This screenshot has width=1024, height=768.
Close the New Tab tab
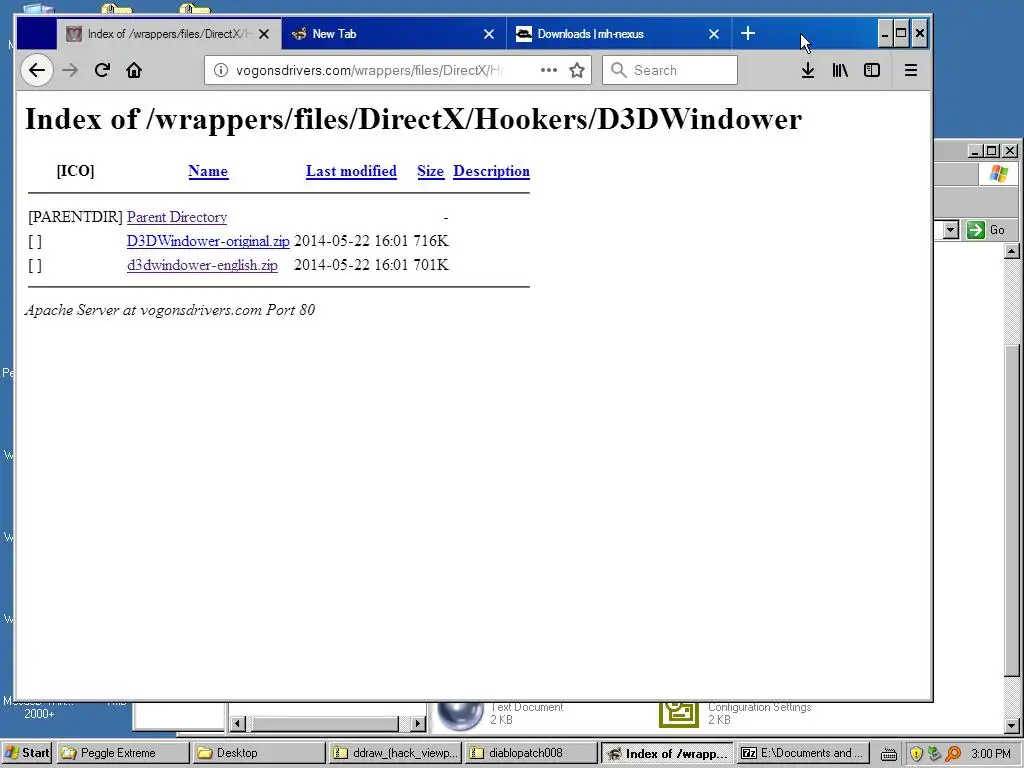(x=488, y=34)
